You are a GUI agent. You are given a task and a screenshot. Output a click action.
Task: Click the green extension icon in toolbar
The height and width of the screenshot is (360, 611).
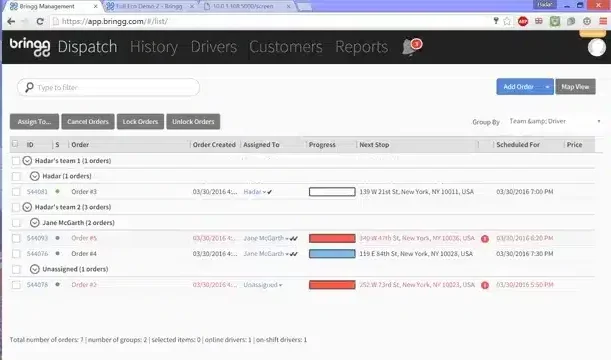pos(555,21)
